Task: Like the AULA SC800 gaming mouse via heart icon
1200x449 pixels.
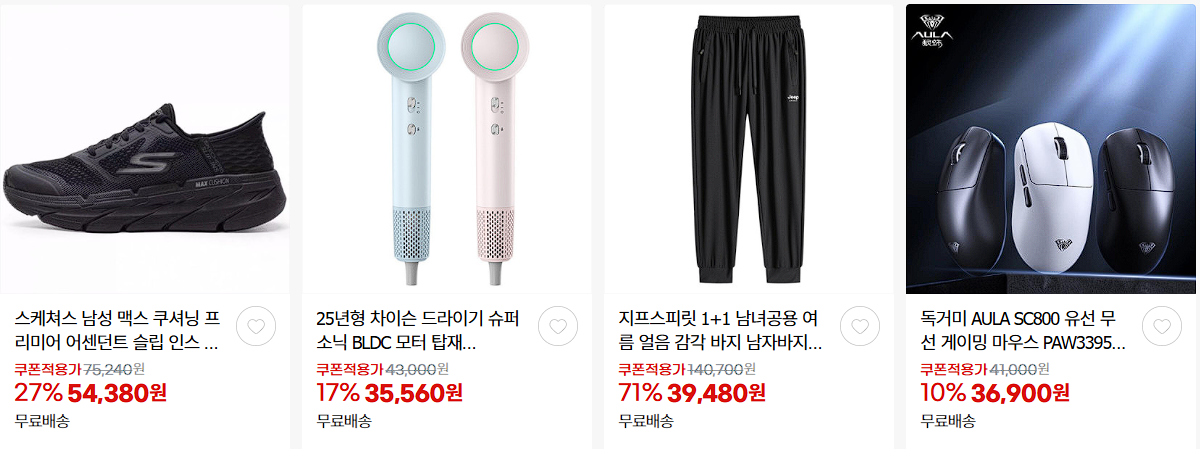Action: (x=1162, y=326)
